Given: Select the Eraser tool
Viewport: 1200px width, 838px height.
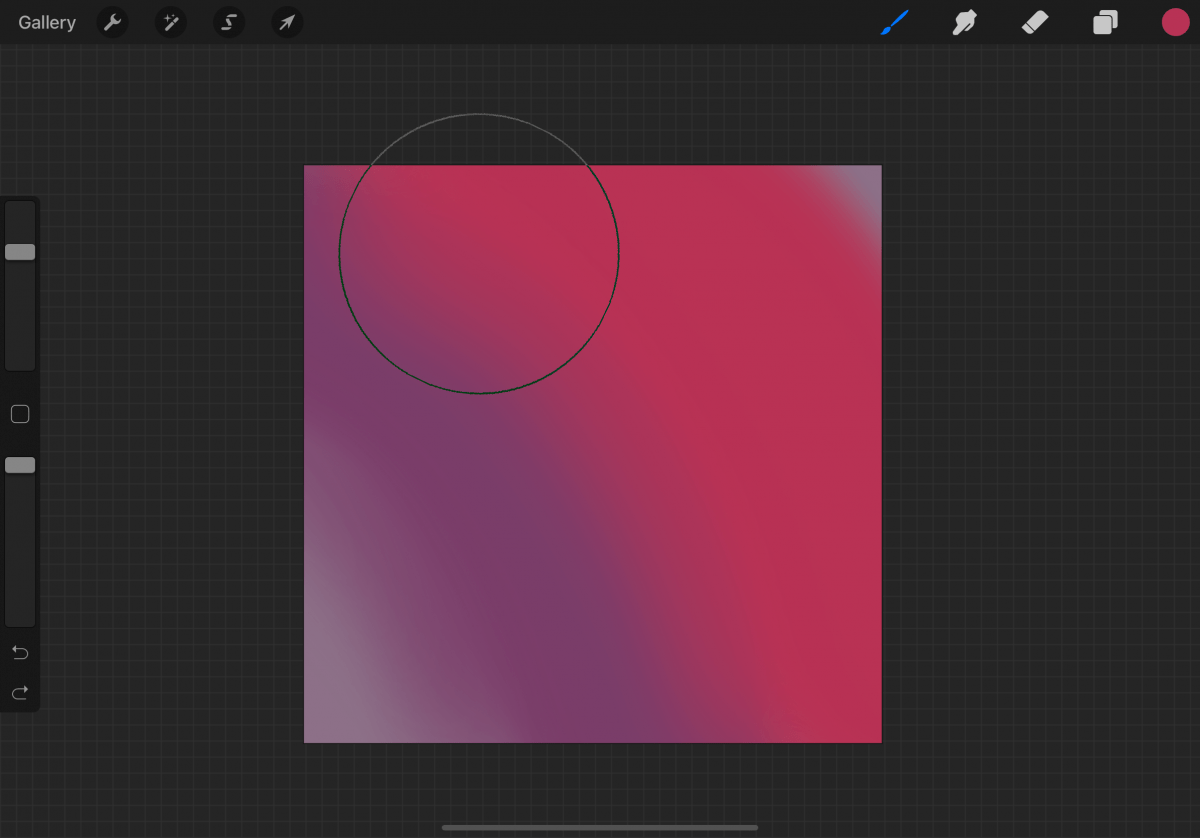Looking at the screenshot, I should 1034,22.
